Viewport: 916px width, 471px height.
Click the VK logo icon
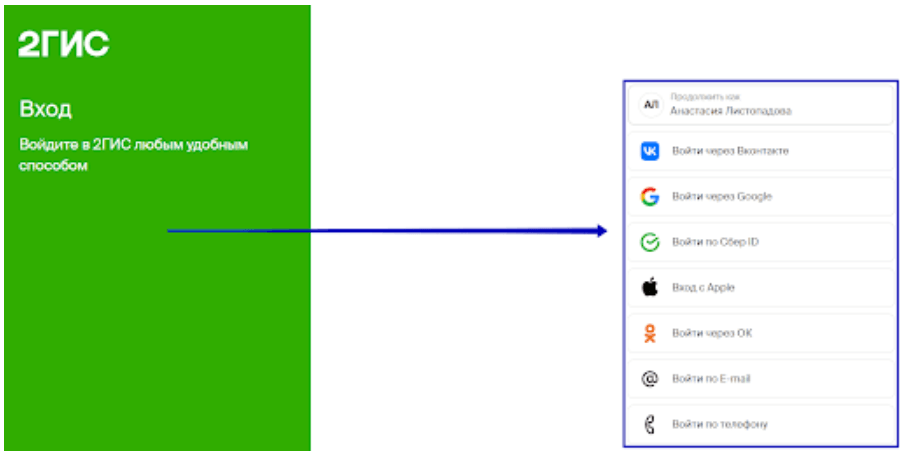tap(650, 151)
